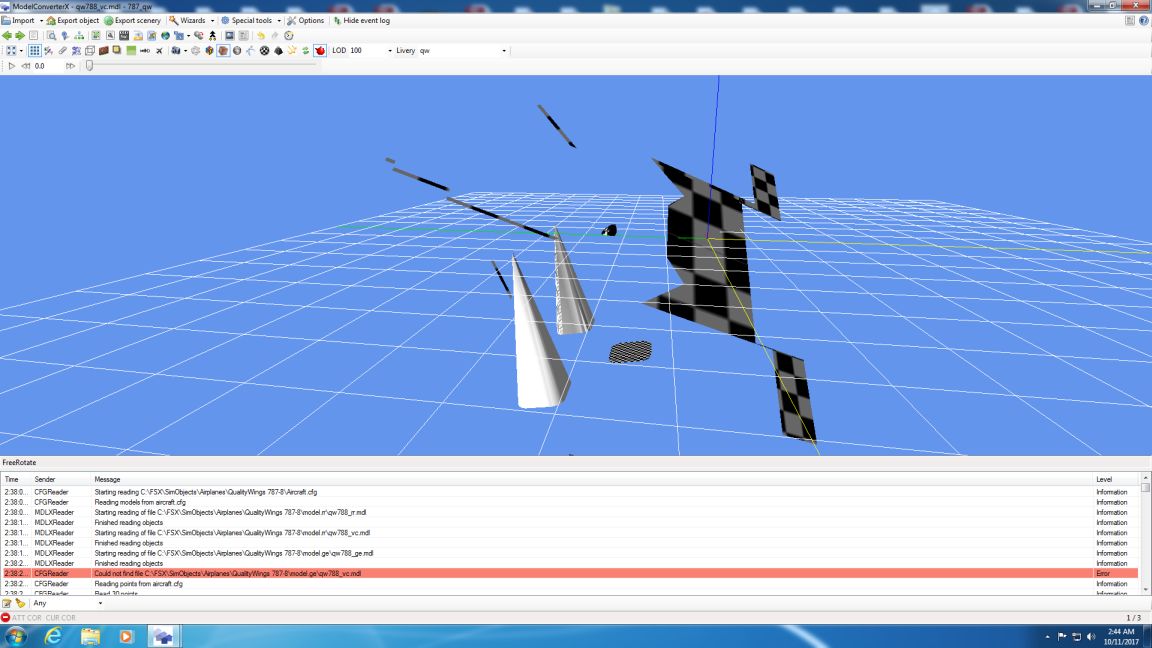Click the red icon just left of the LOD box
The width and height of the screenshot is (1152, 648).
pos(318,50)
